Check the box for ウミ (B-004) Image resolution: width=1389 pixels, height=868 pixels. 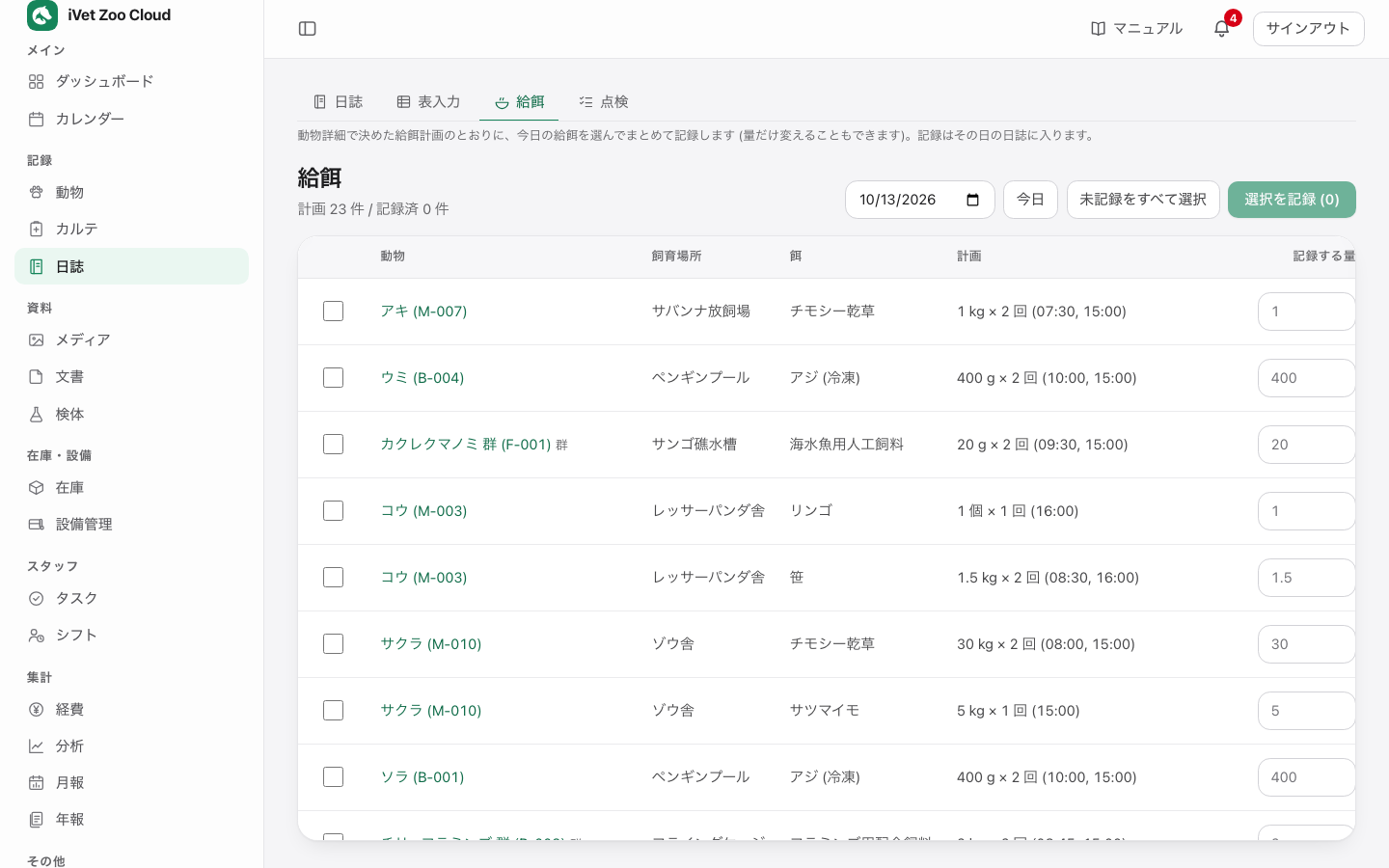333,377
